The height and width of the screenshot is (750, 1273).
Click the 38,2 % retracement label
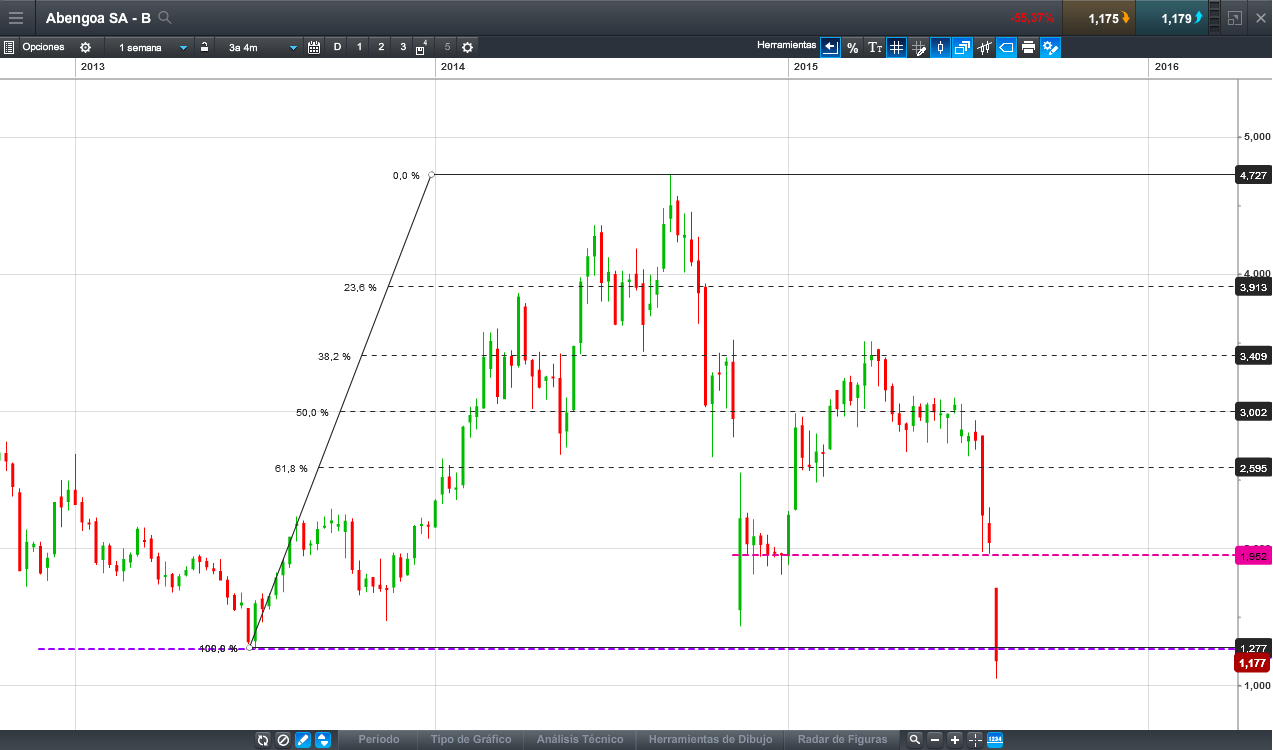[x=334, y=356]
